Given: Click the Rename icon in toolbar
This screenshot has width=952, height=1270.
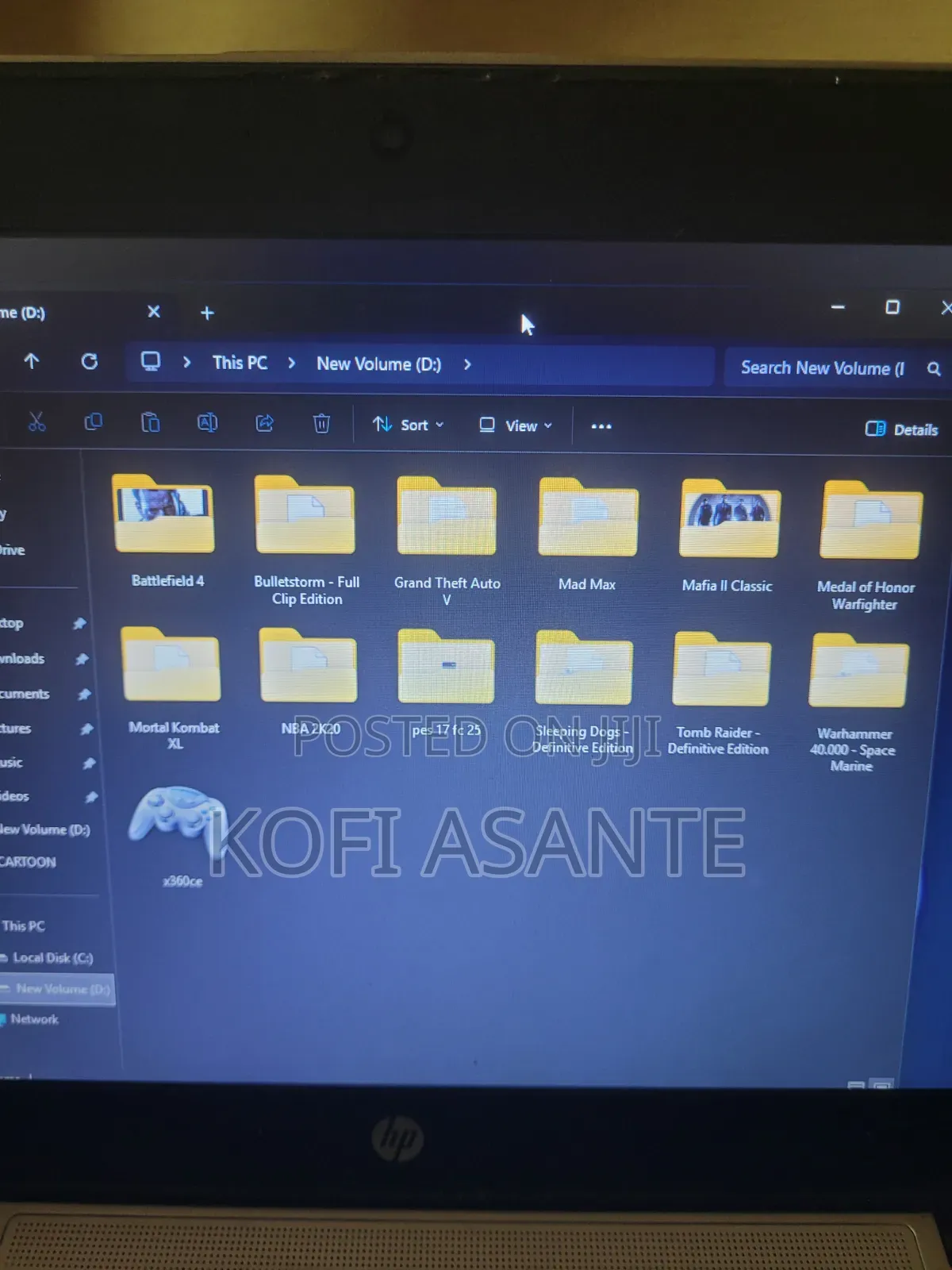Looking at the screenshot, I should pyautogui.click(x=207, y=422).
